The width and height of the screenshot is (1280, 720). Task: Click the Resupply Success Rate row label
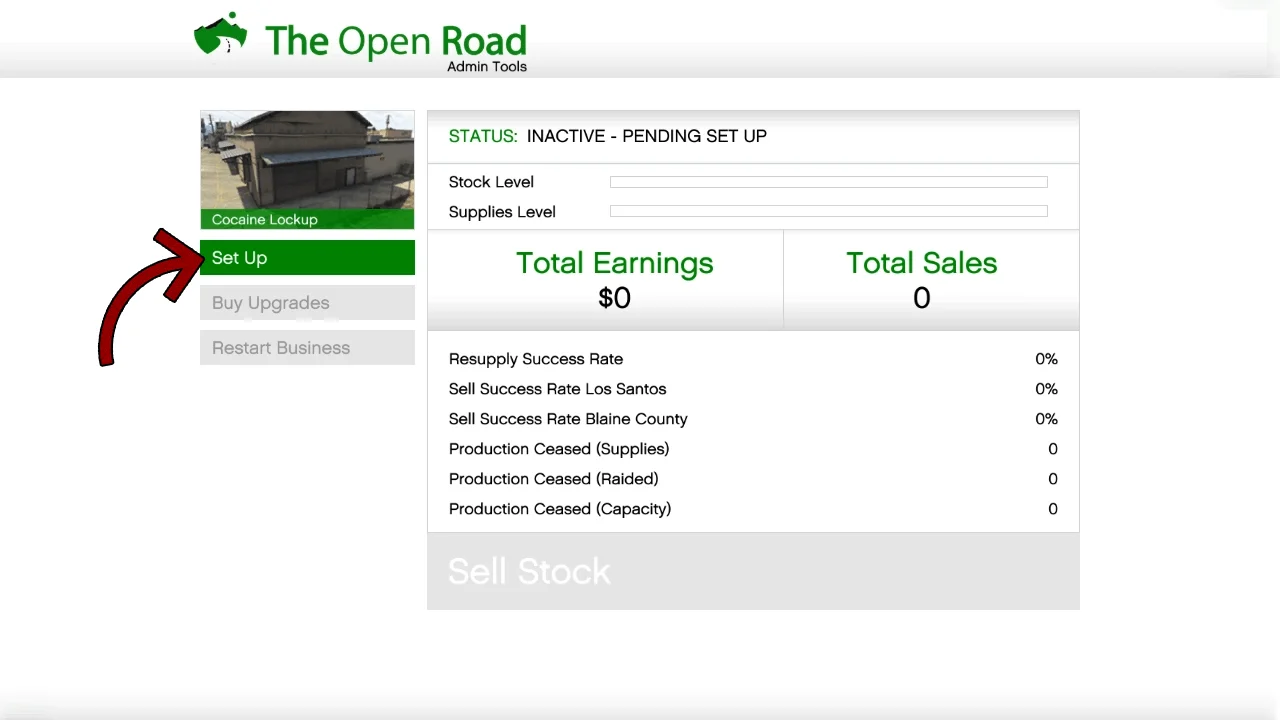(x=535, y=359)
